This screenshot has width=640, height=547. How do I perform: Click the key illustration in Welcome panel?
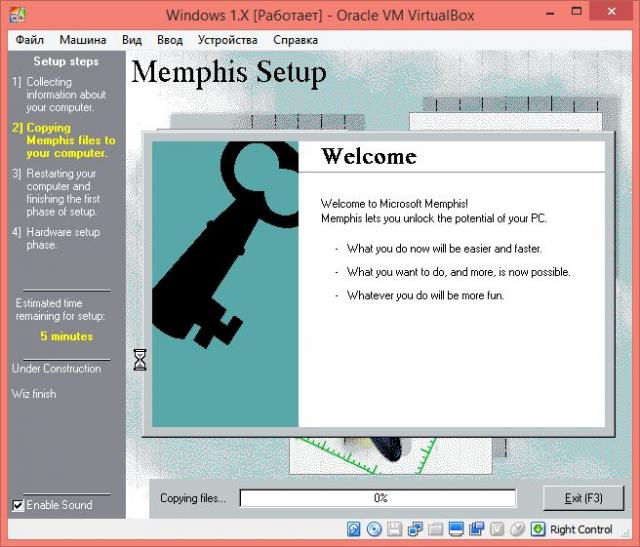pyautogui.click(x=225, y=284)
